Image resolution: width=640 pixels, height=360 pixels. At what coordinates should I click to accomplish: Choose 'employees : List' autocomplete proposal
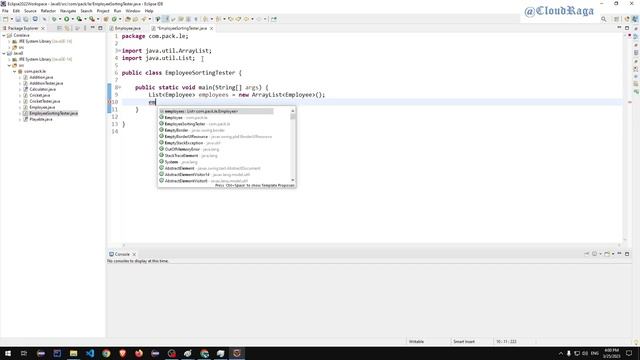pyautogui.click(x=216, y=111)
